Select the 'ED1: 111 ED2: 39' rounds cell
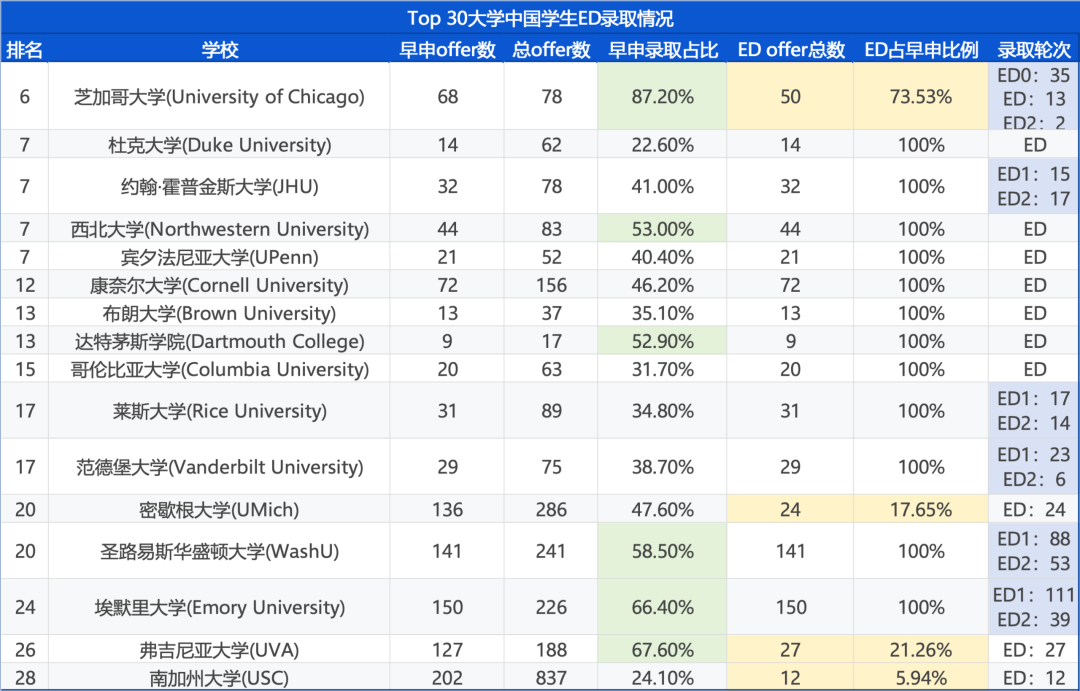The height and width of the screenshot is (691, 1080). coord(1034,607)
